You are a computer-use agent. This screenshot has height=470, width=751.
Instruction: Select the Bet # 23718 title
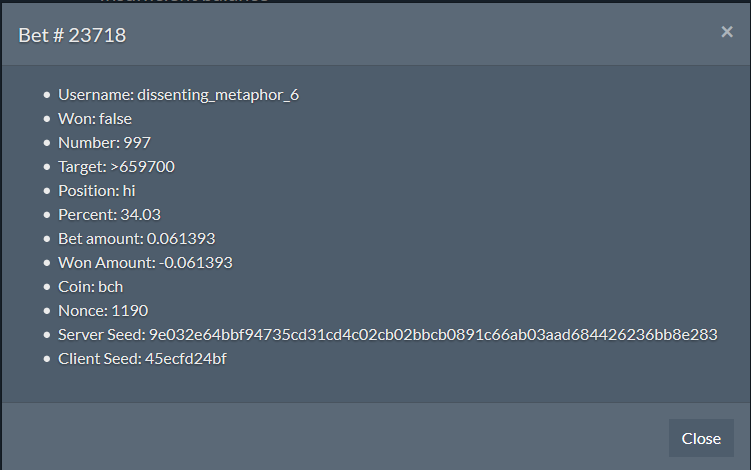[72, 35]
